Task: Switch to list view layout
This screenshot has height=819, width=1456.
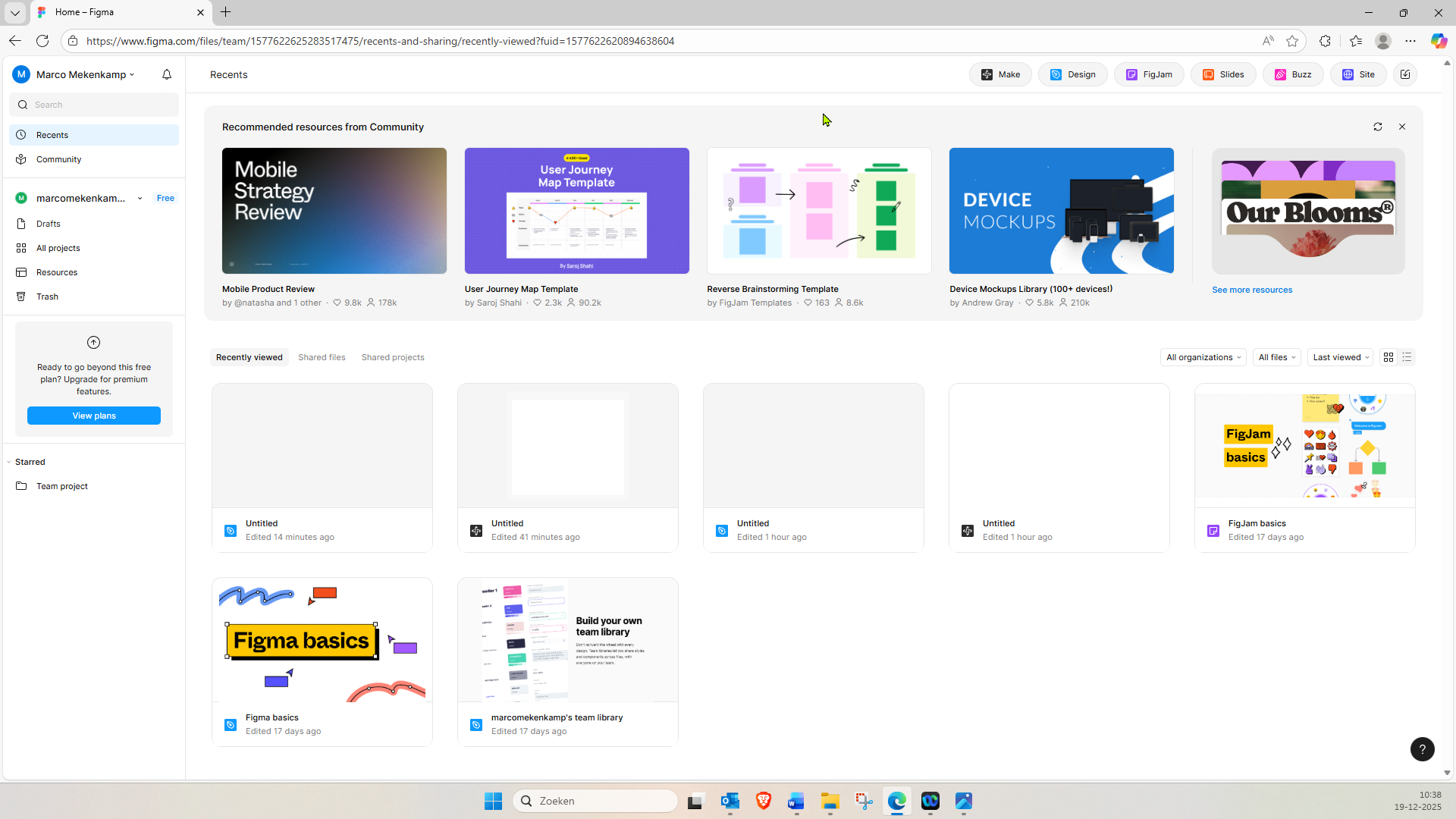Action: [x=1407, y=357]
